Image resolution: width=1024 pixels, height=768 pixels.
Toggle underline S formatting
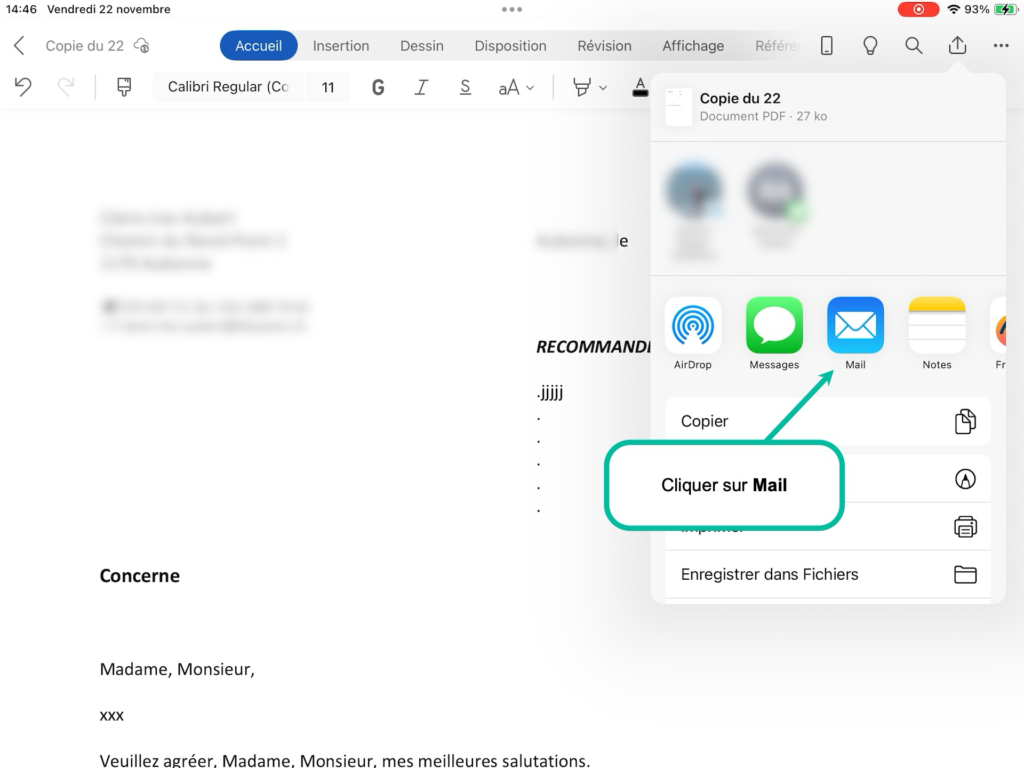click(x=465, y=87)
